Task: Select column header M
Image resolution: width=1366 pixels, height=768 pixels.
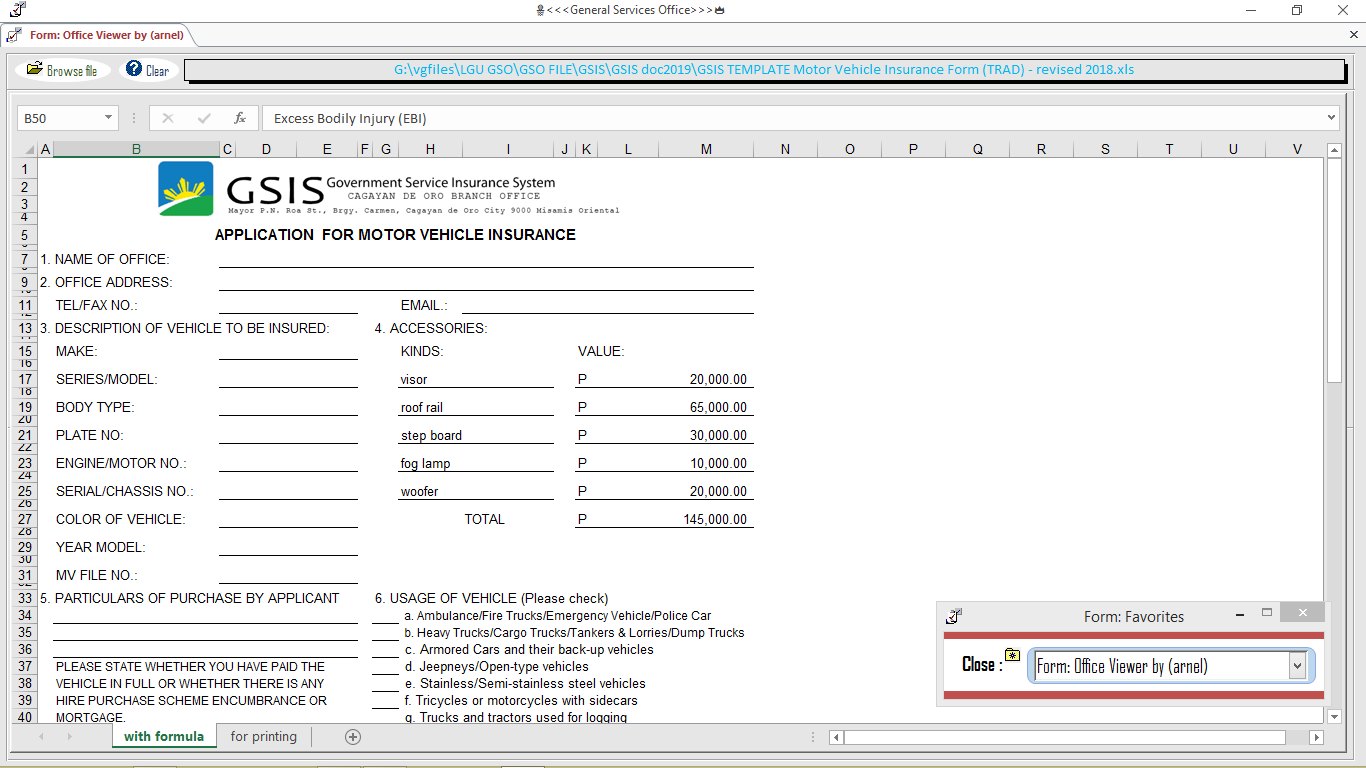Action: pyautogui.click(x=706, y=149)
